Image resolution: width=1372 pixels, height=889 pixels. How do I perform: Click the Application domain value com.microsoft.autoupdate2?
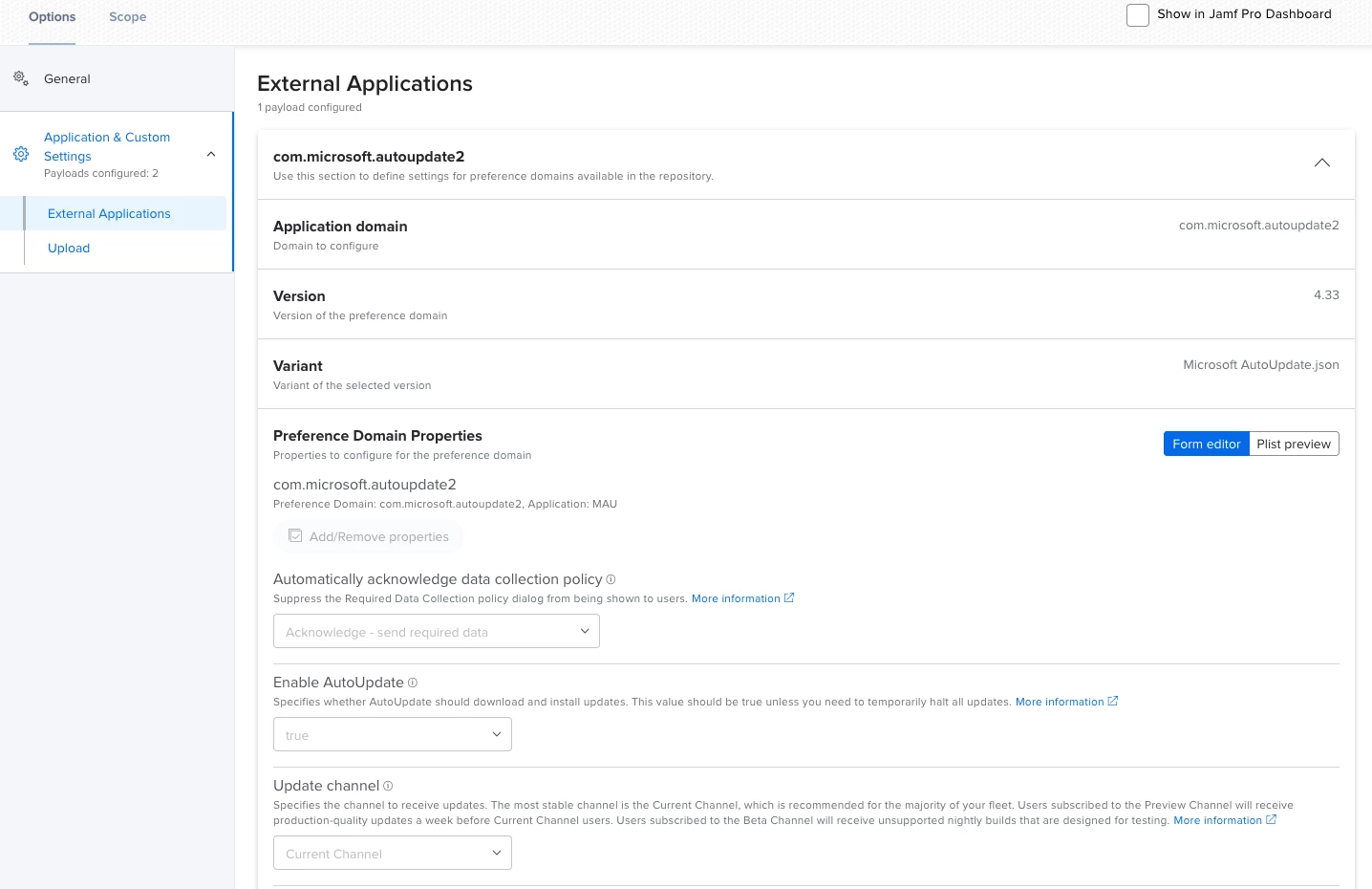pos(1258,226)
